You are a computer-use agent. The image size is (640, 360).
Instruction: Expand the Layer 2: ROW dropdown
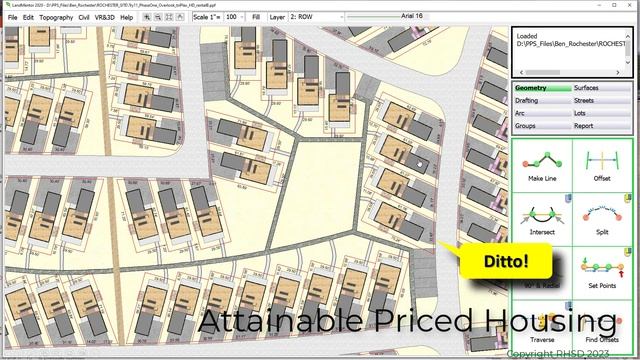click(341, 17)
